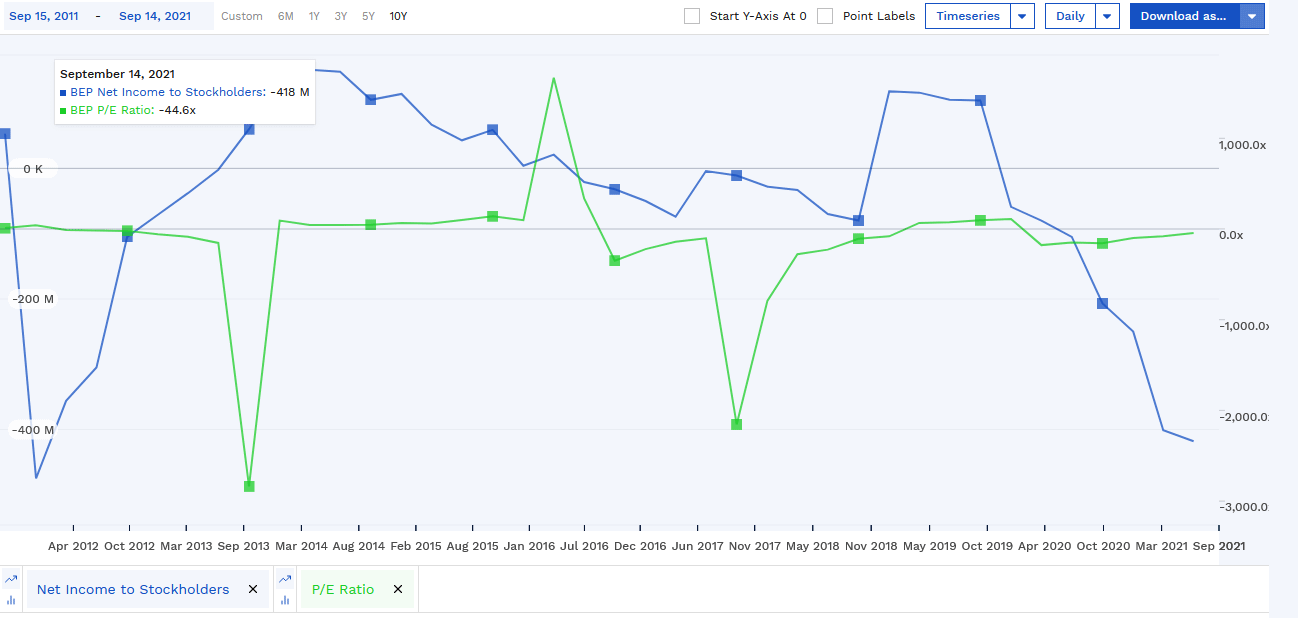Select the 10Y range
Screen dimensions: 1298x618
coord(398,16)
